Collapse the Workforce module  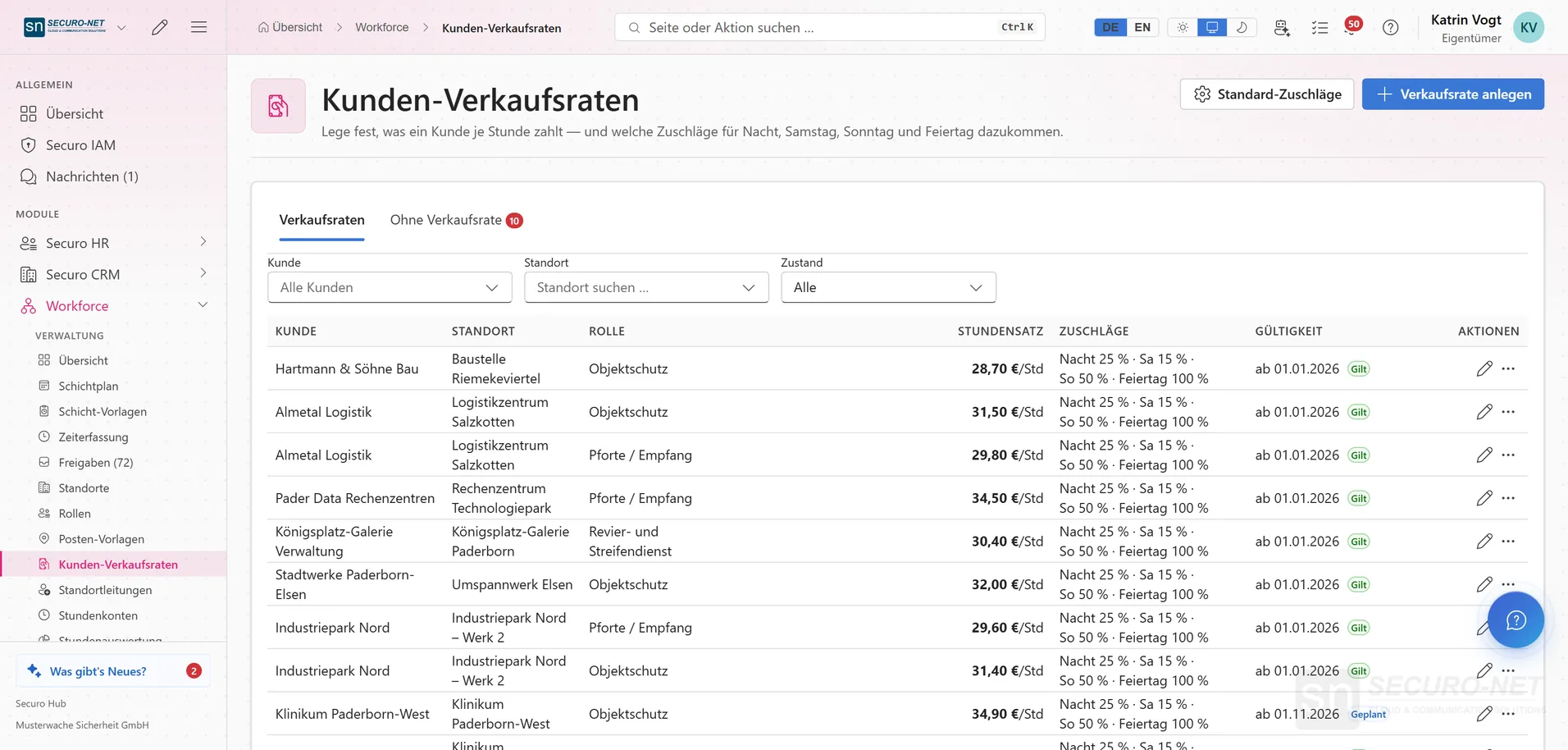point(113,305)
